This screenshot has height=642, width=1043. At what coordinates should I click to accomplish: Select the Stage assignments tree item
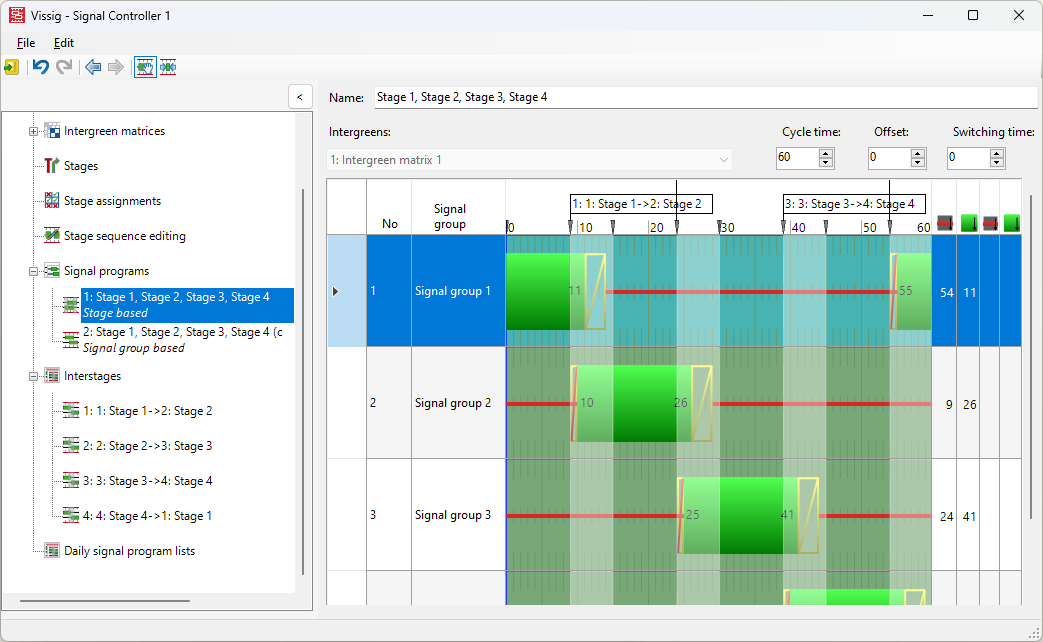point(112,201)
